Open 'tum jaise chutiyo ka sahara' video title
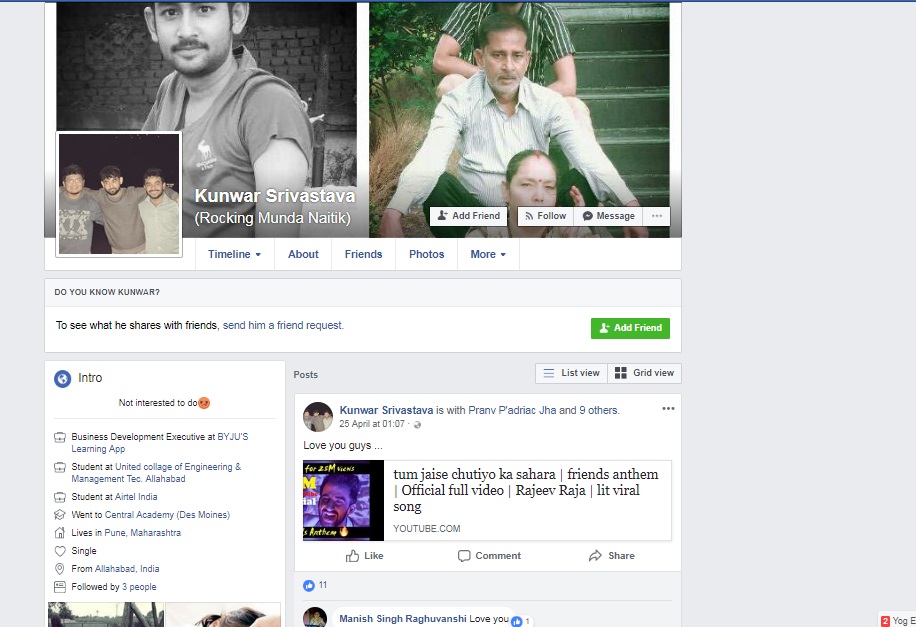 click(526, 490)
